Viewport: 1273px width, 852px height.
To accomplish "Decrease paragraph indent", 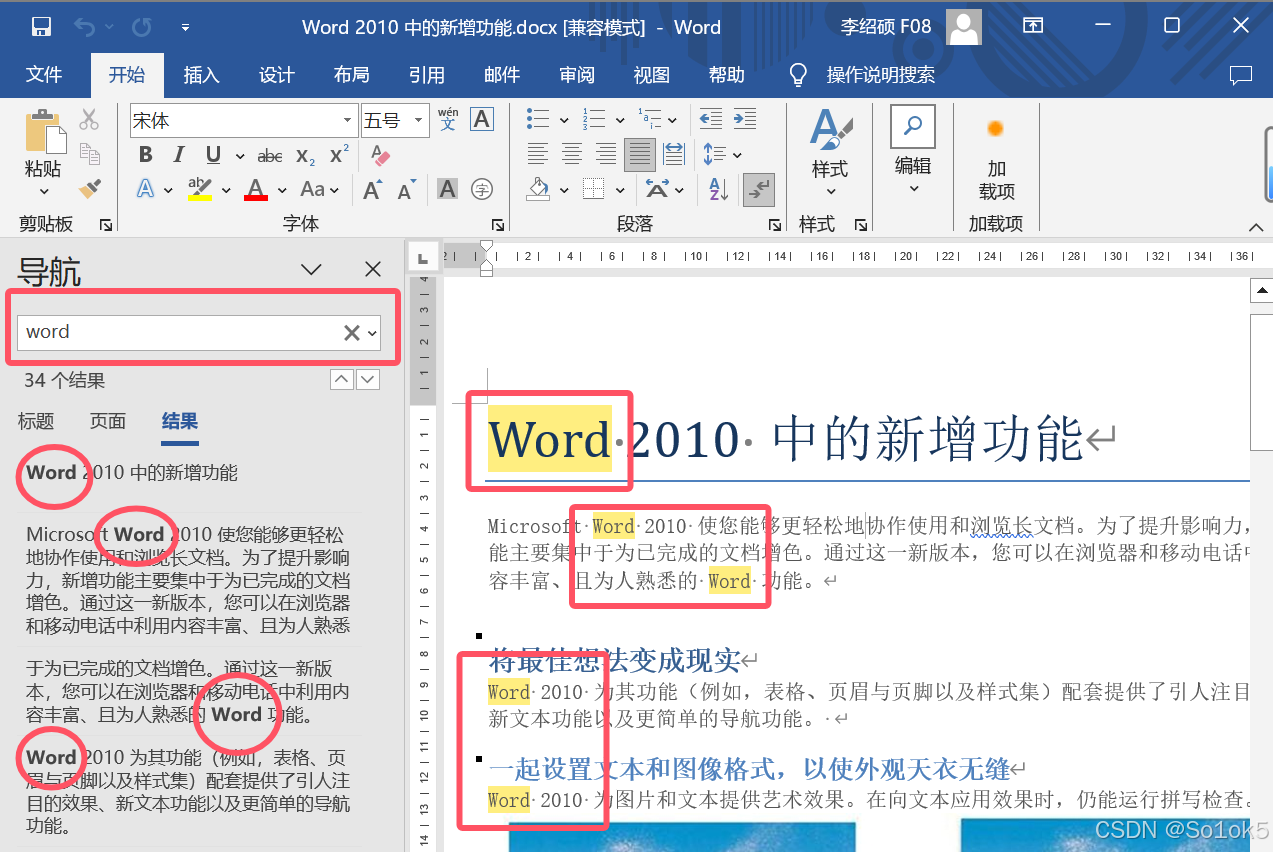I will (711, 120).
